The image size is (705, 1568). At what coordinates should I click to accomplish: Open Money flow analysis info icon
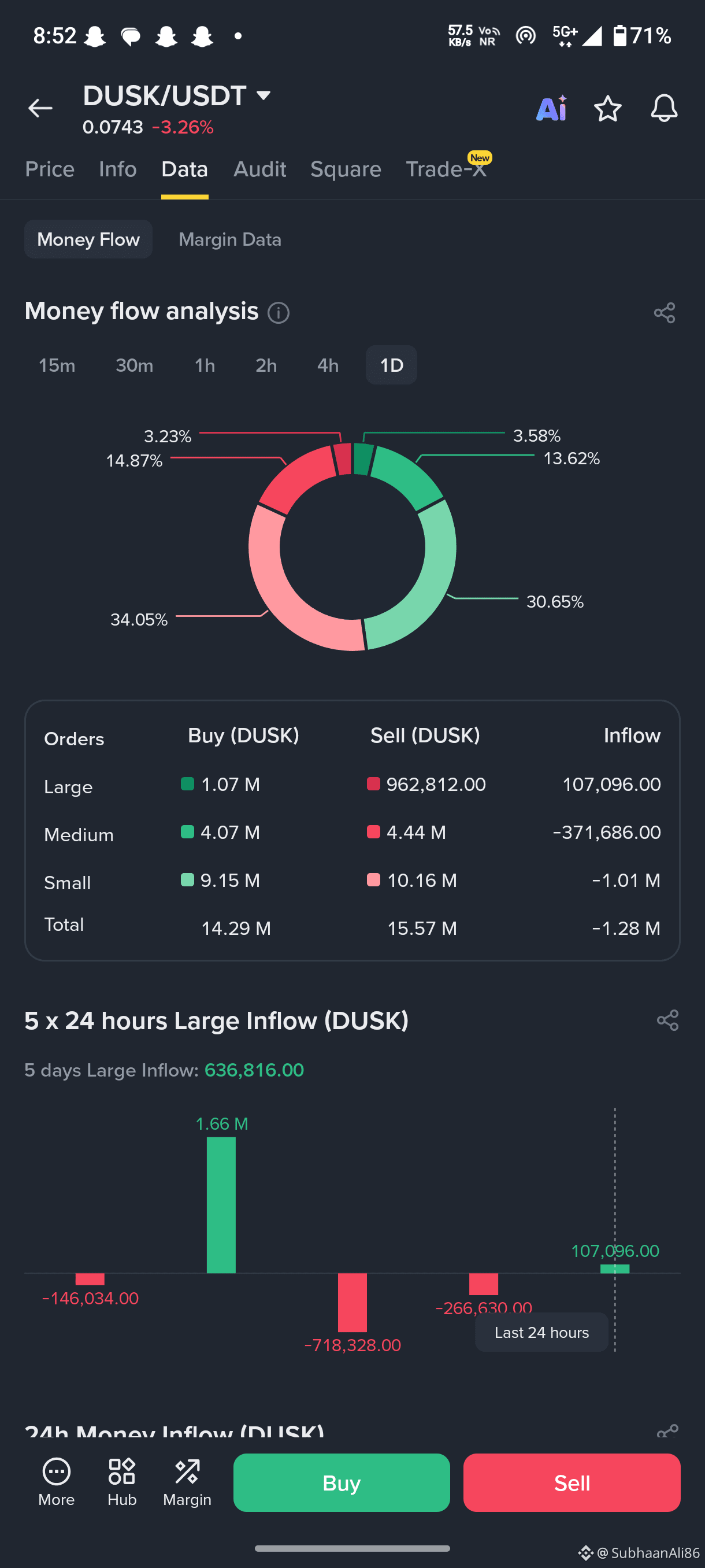[279, 313]
